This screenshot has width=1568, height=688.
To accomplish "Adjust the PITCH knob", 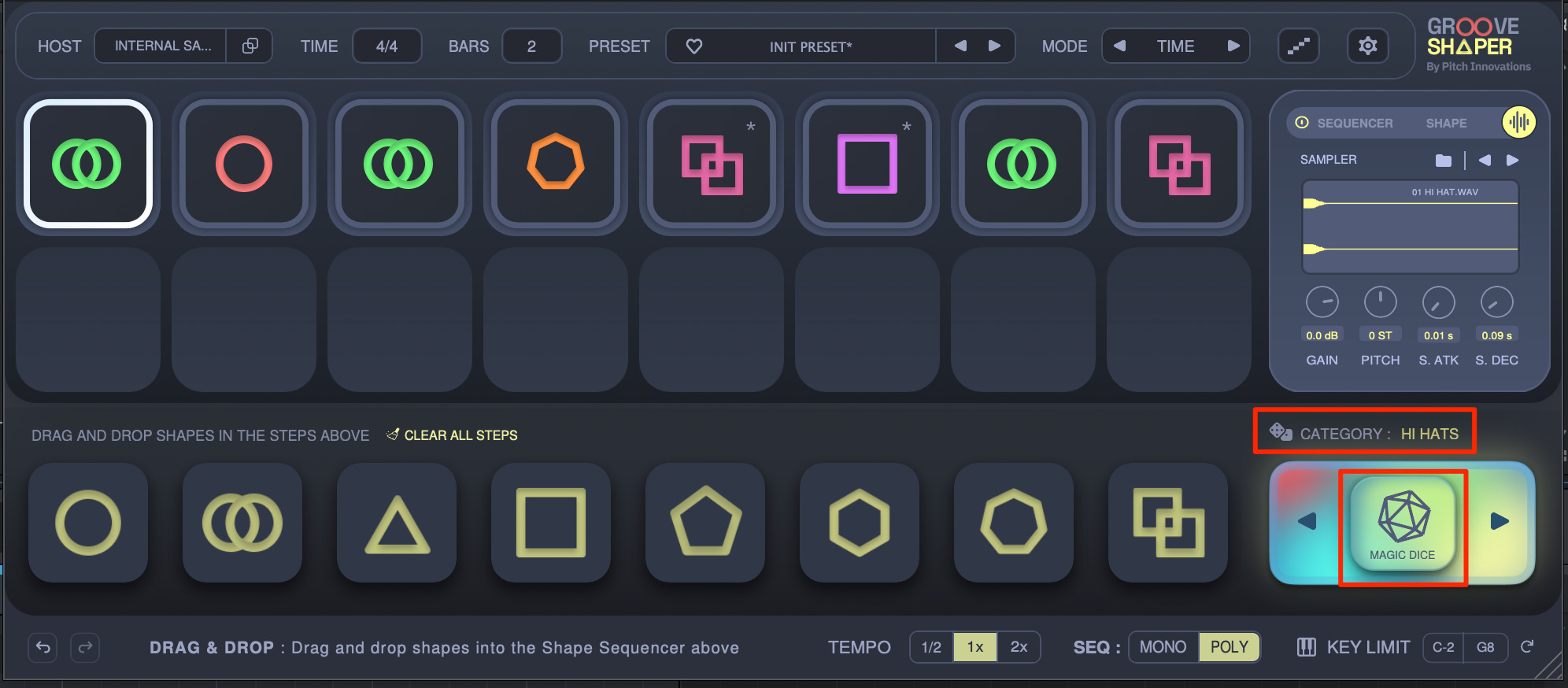I will (x=1380, y=302).
